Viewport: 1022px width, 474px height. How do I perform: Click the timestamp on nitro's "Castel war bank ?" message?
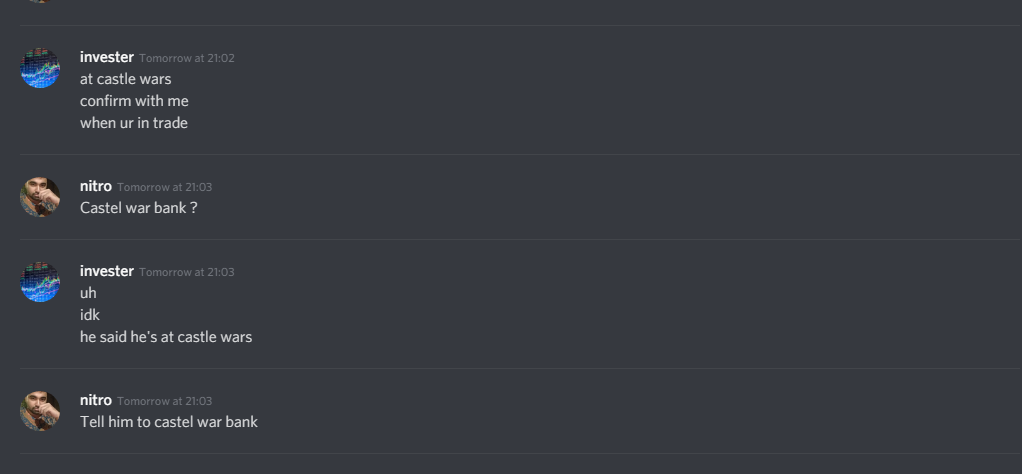point(165,187)
